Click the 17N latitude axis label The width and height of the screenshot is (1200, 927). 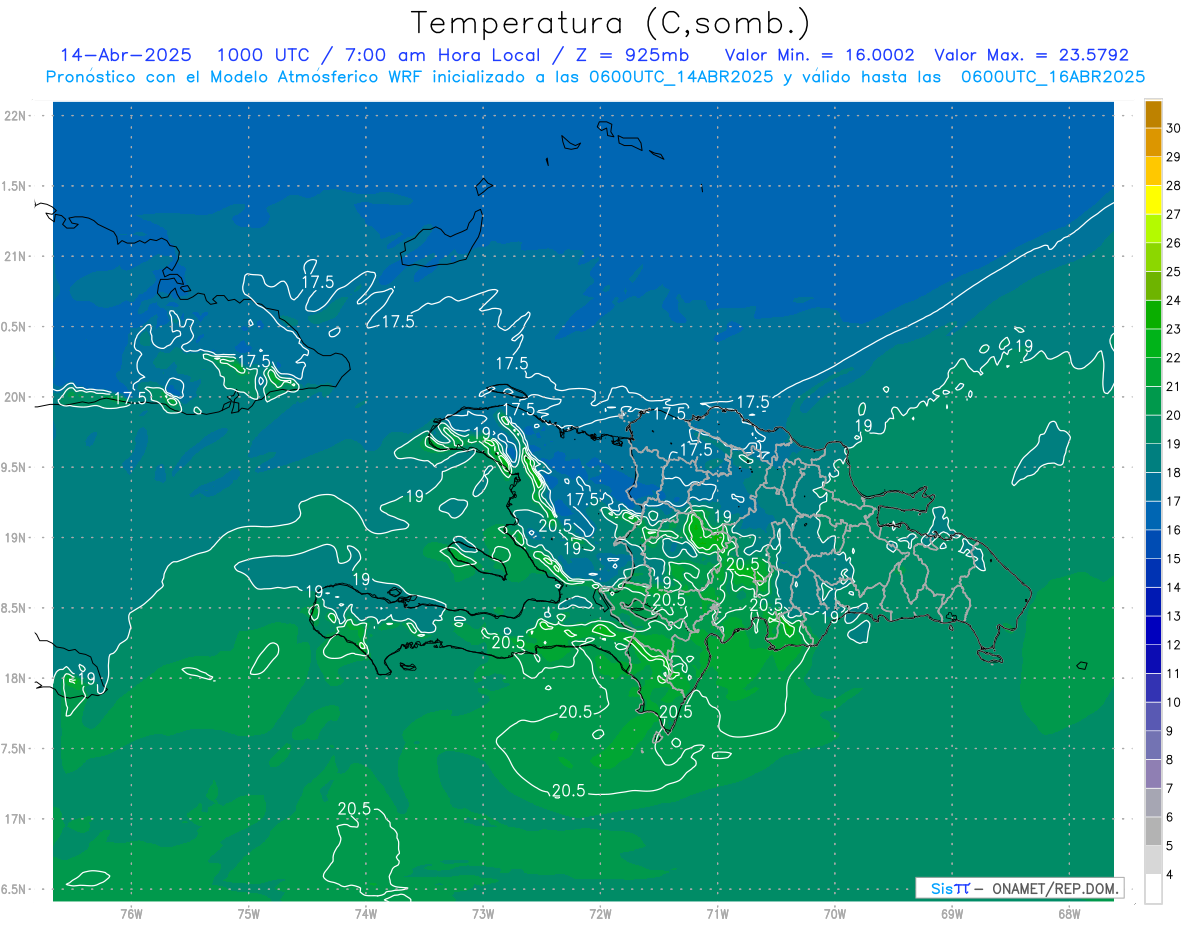[x=15, y=819]
